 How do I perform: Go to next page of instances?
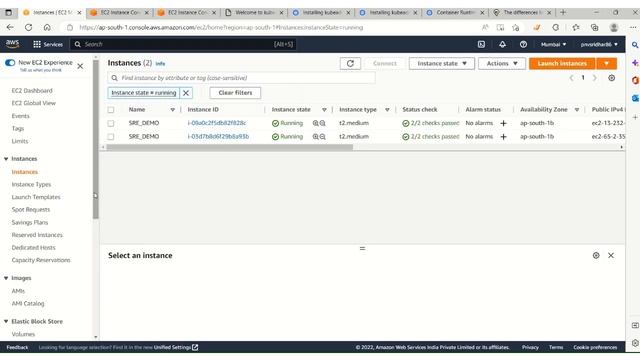point(595,78)
